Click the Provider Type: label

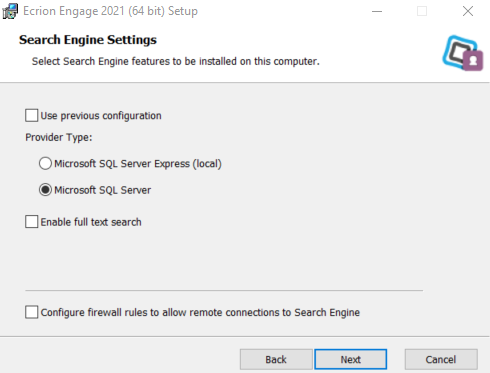coord(59,137)
